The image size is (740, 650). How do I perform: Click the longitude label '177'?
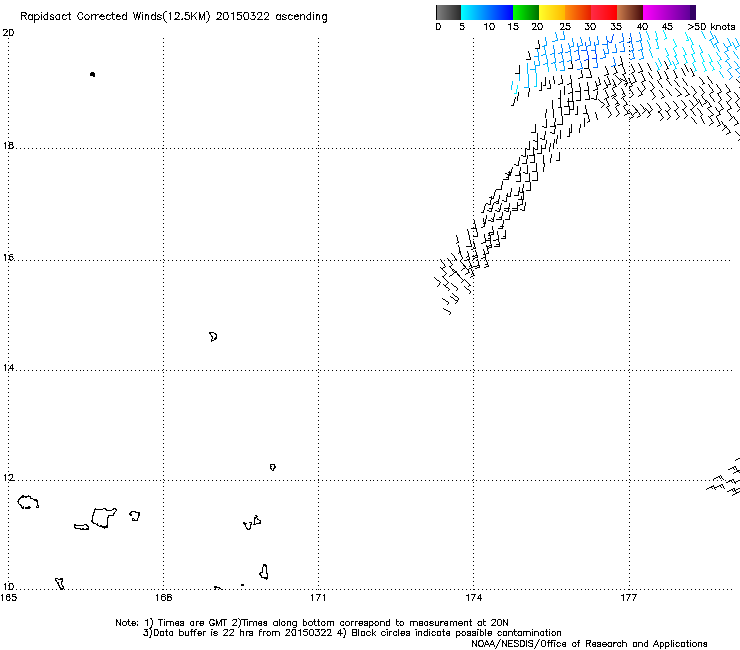(x=629, y=598)
